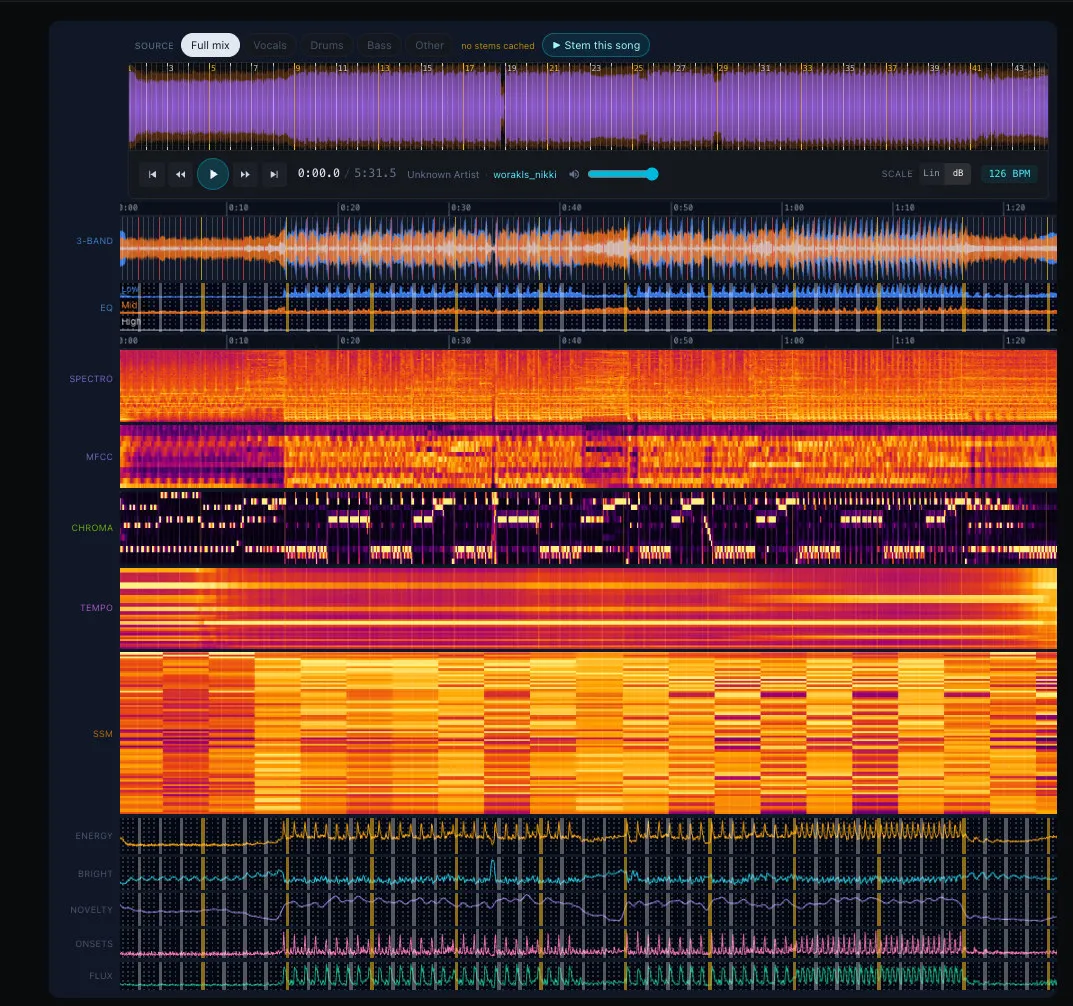Click the Unknown Artist label
The width and height of the screenshot is (1073, 1006).
[x=443, y=175]
